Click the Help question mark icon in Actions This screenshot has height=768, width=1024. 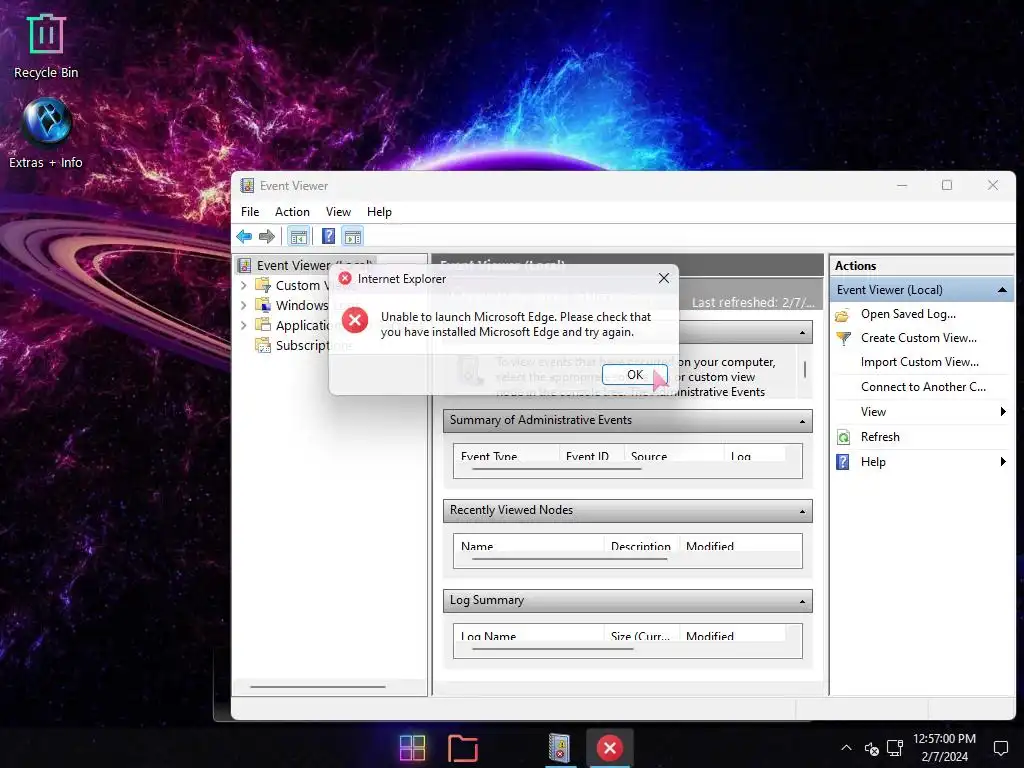pos(843,462)
